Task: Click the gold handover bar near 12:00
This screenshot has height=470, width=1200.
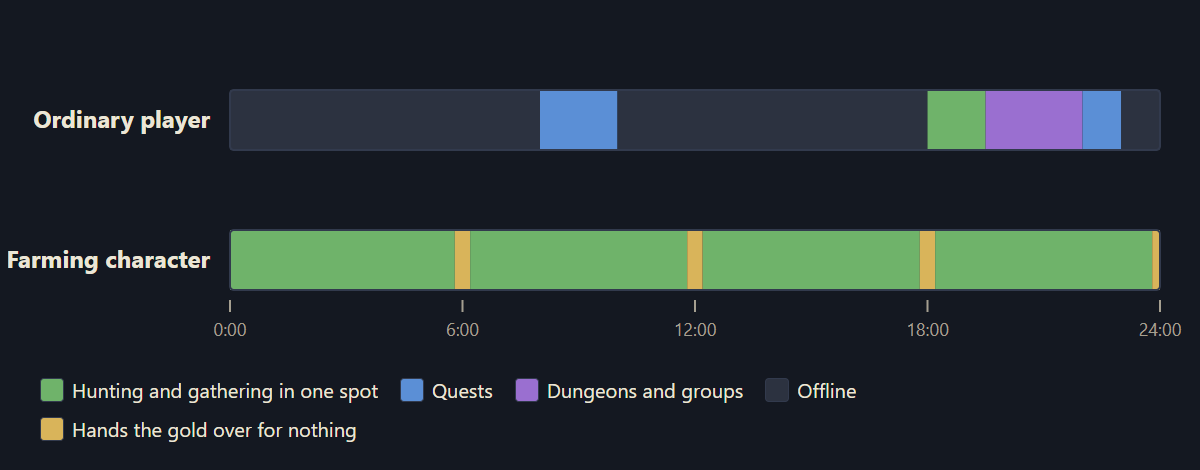Action: coord(695,260)
